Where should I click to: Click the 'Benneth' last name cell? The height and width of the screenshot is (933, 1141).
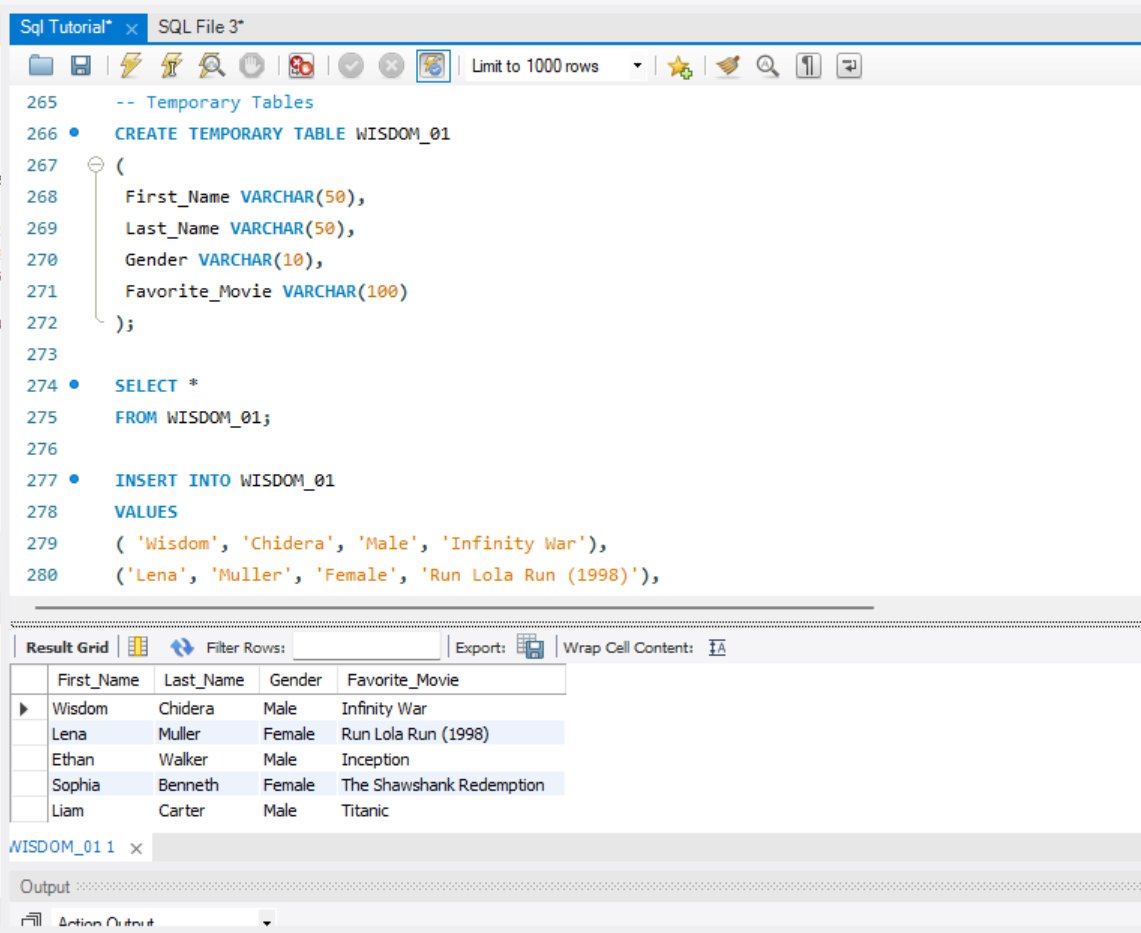tap(206, 785)
